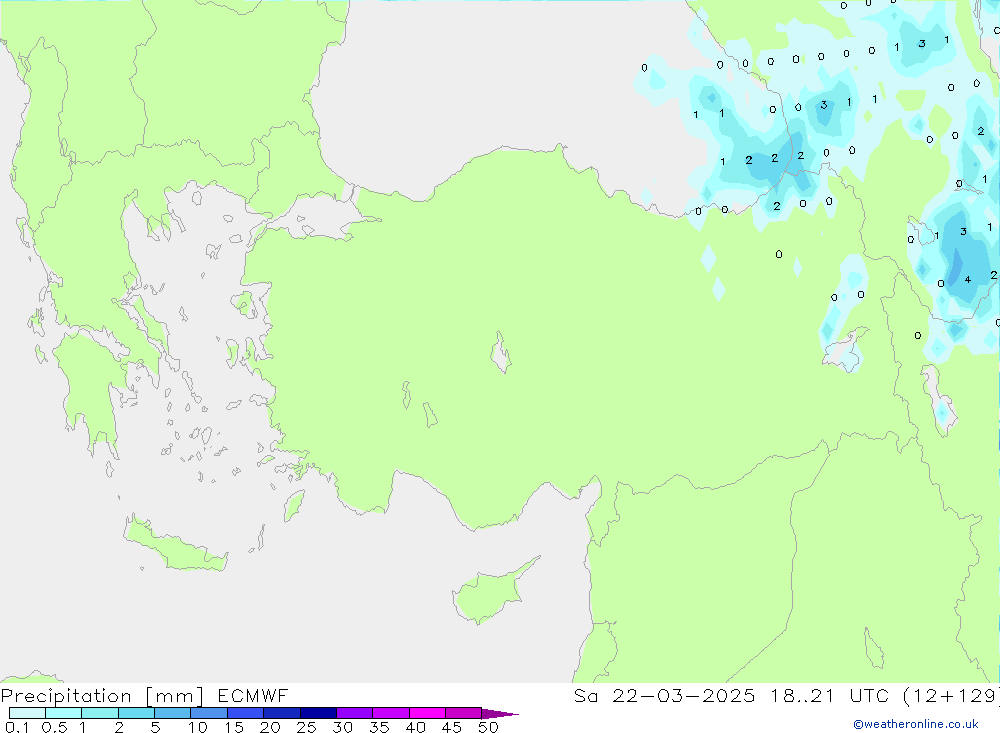Viewport: 1000px width, 733px height.
Task: Click the 30–35 mm purple legend swatch
Action: [354, 713]
